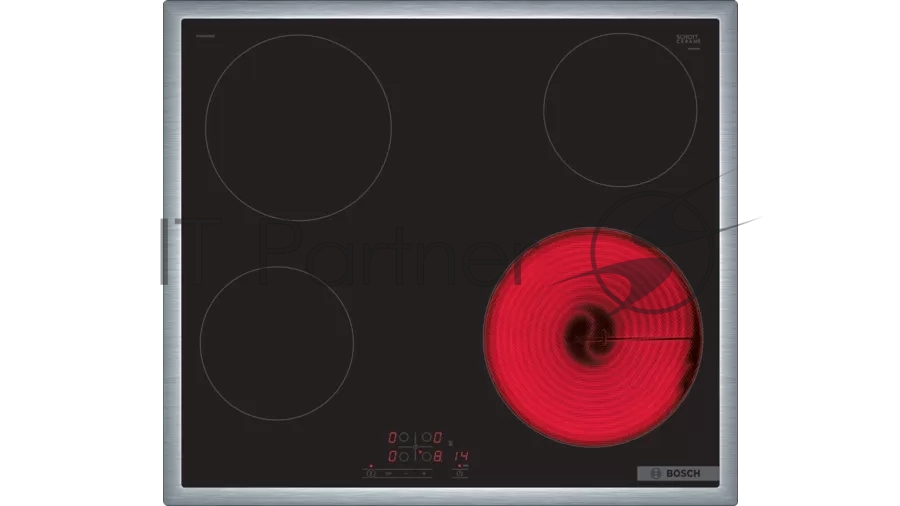Click the large rear-left cooking zone

tap(298, 127)
